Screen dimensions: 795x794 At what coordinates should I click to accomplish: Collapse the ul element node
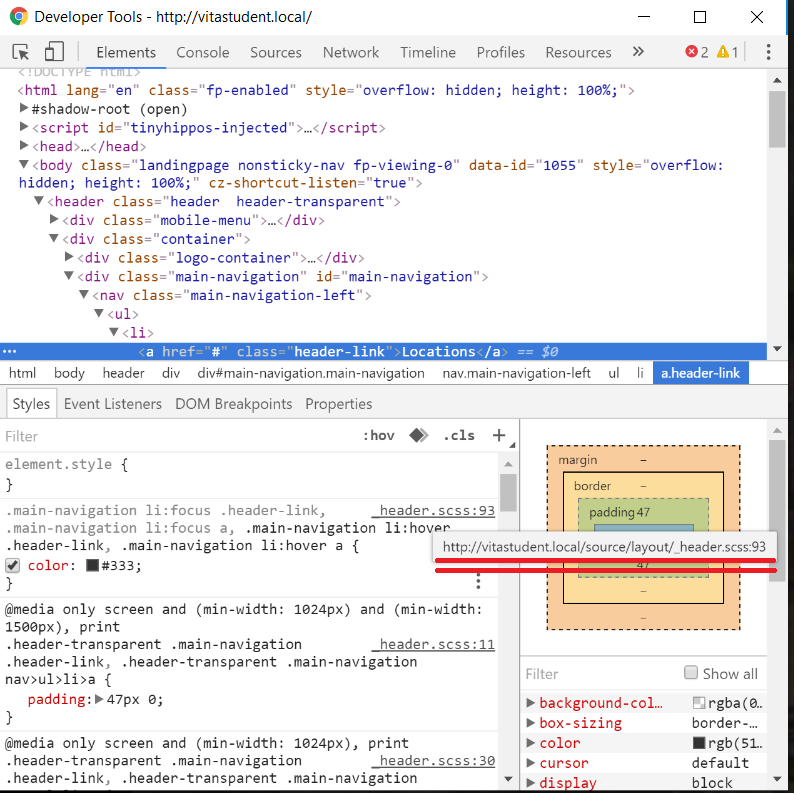pyautogui.click(x=99, y=313)
